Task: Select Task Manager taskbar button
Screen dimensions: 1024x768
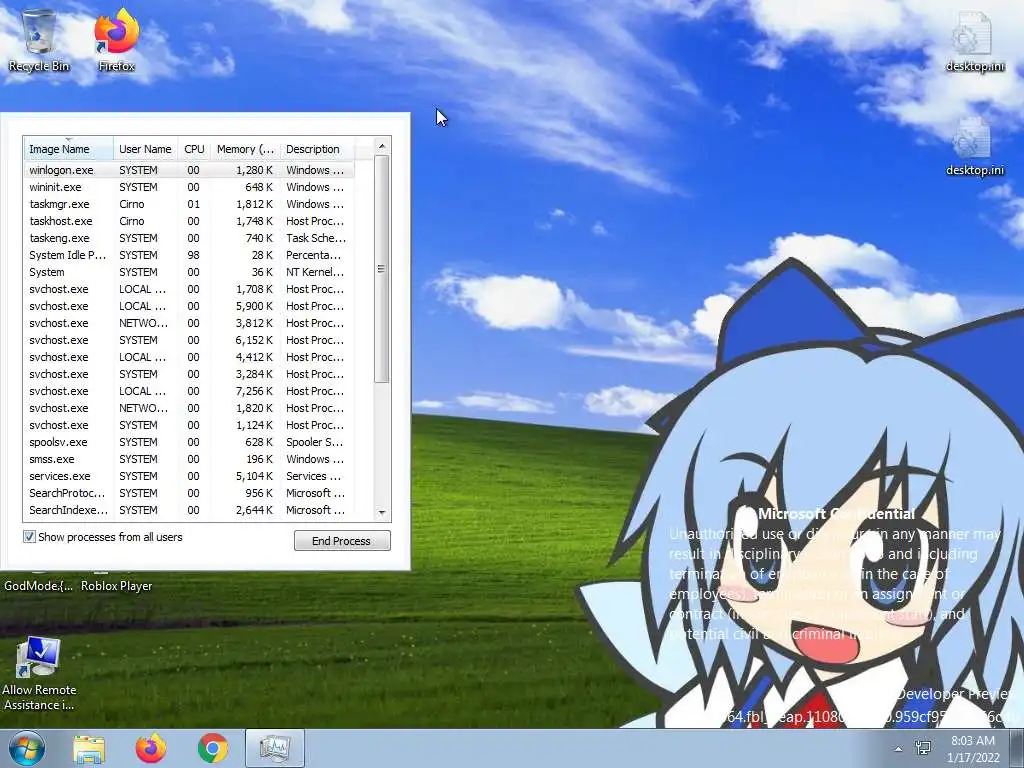Action: point(275,749)
